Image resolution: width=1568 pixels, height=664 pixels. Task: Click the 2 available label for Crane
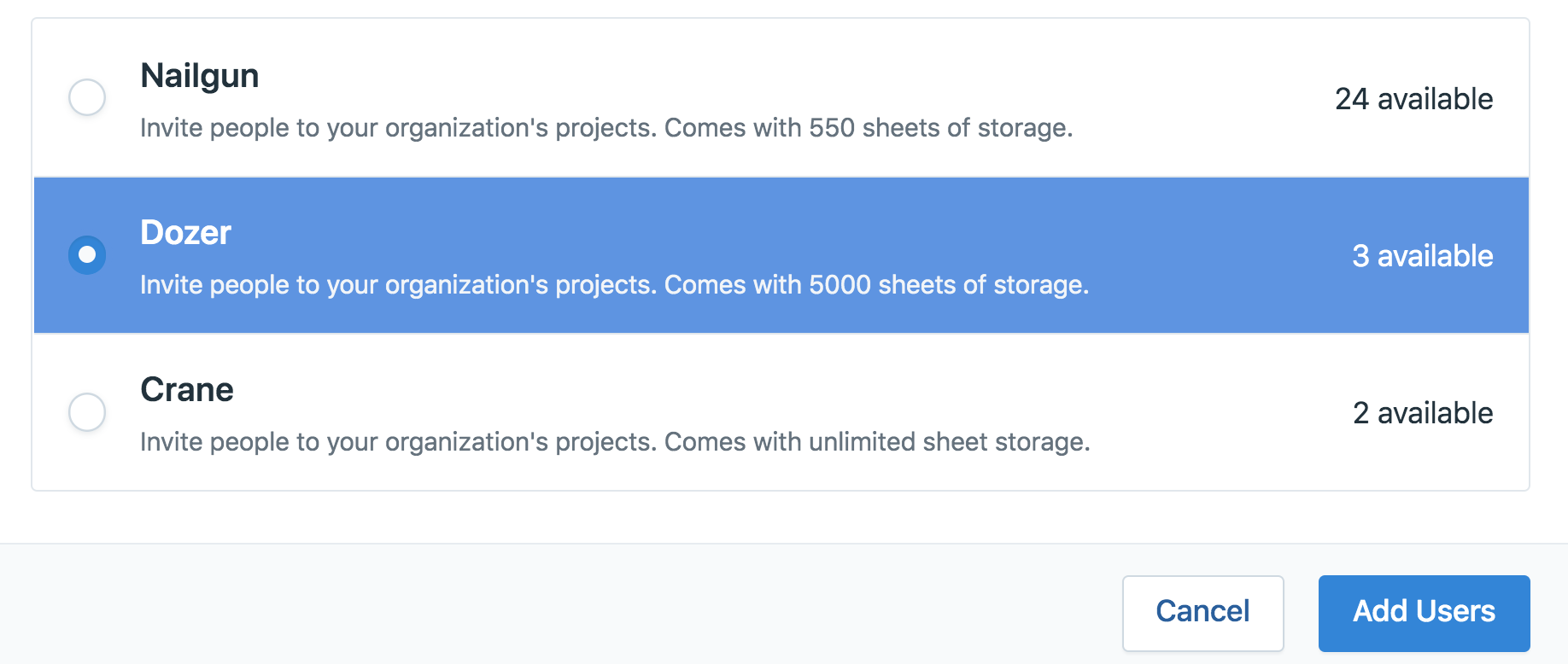click(x=1423, y=413)
